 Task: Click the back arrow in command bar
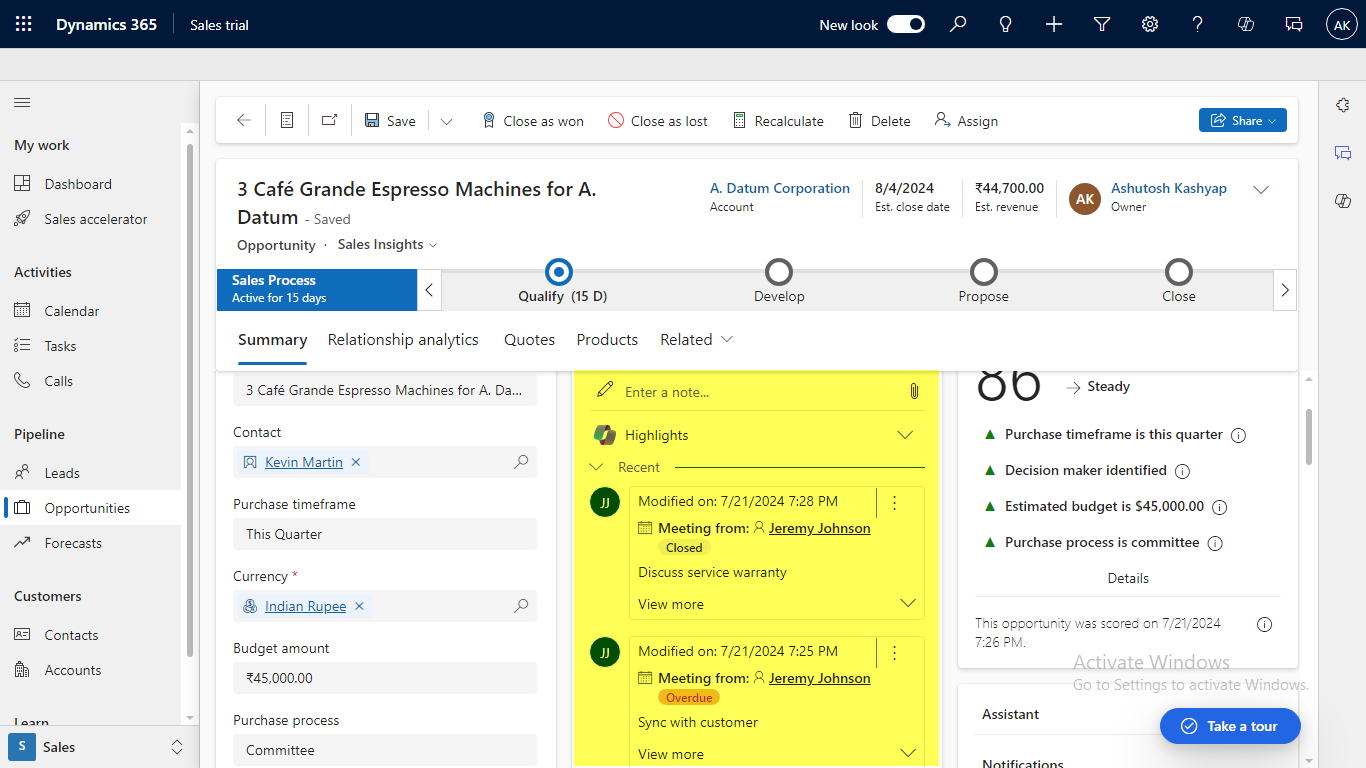tap(244, 120)
